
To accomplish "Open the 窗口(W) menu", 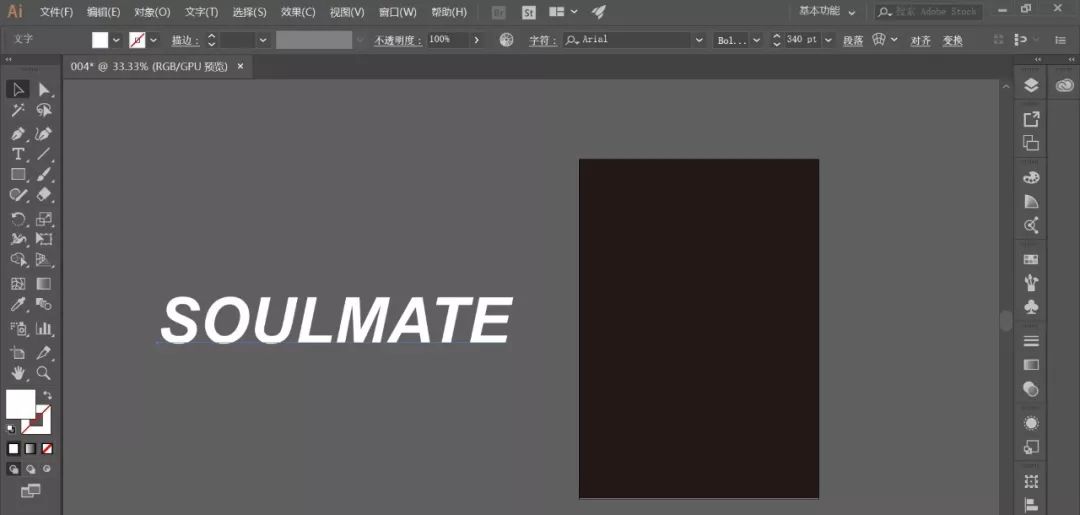I will pos(397,12).
